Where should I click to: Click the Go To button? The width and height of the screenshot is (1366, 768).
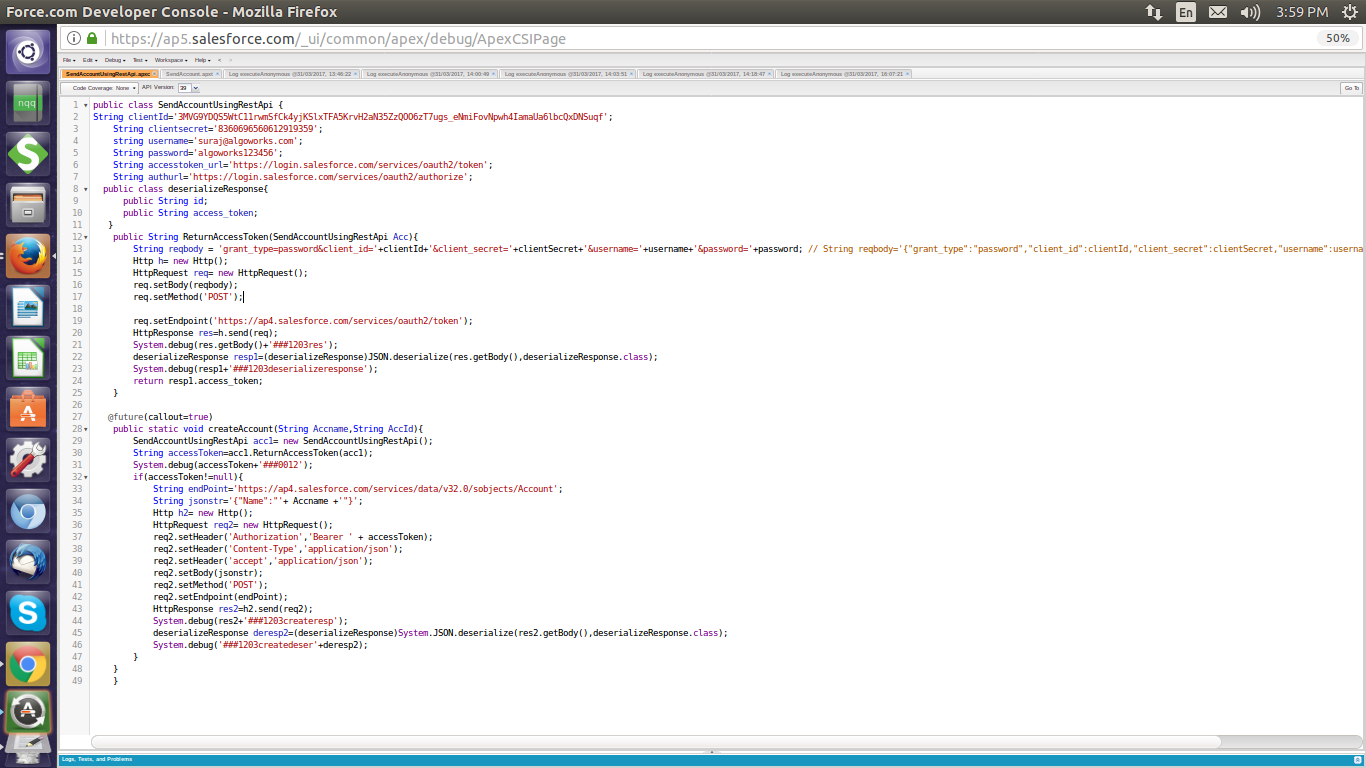point(1351,88)
